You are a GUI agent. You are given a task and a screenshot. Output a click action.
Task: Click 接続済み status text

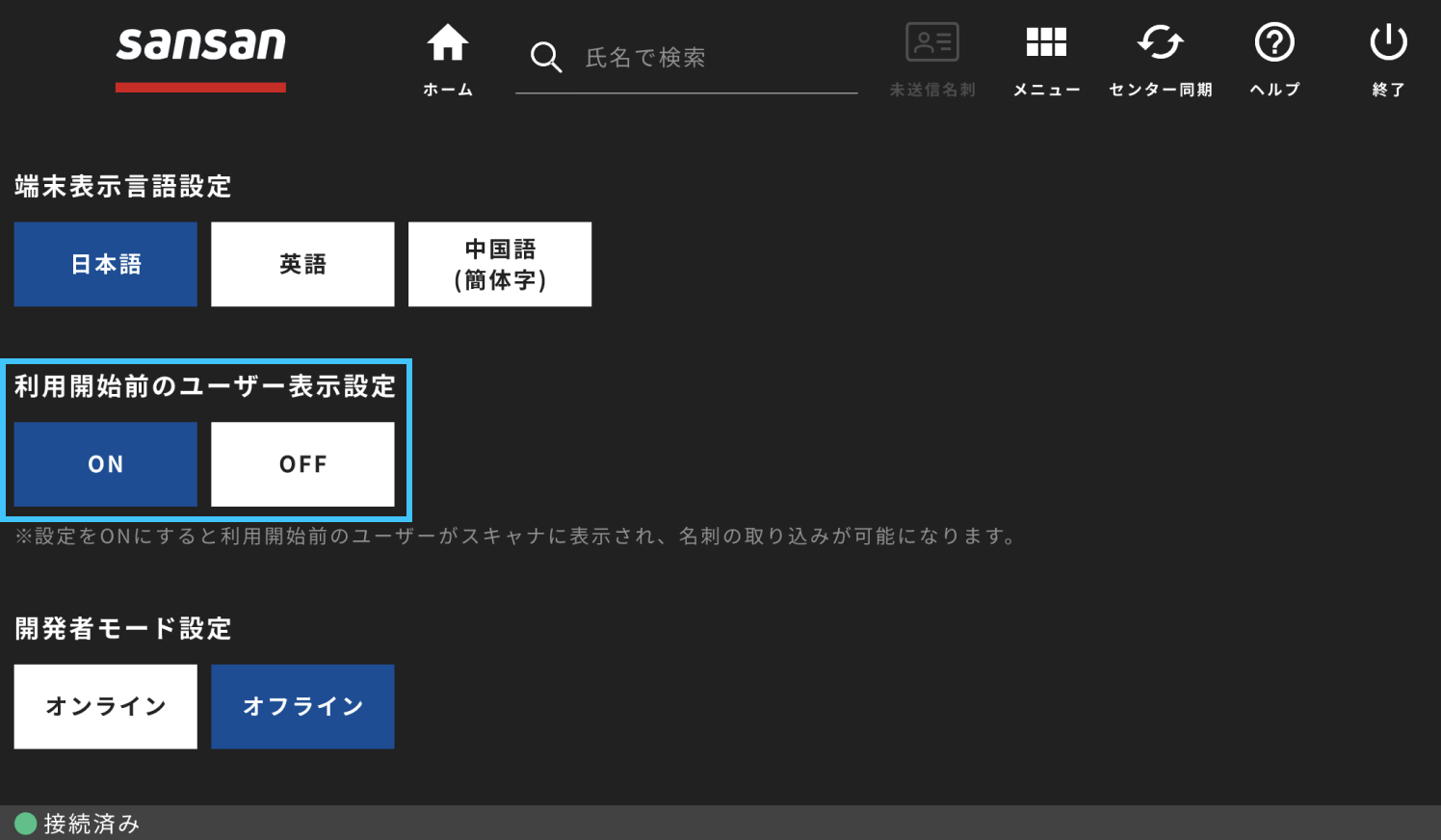(x=92, y=824)
